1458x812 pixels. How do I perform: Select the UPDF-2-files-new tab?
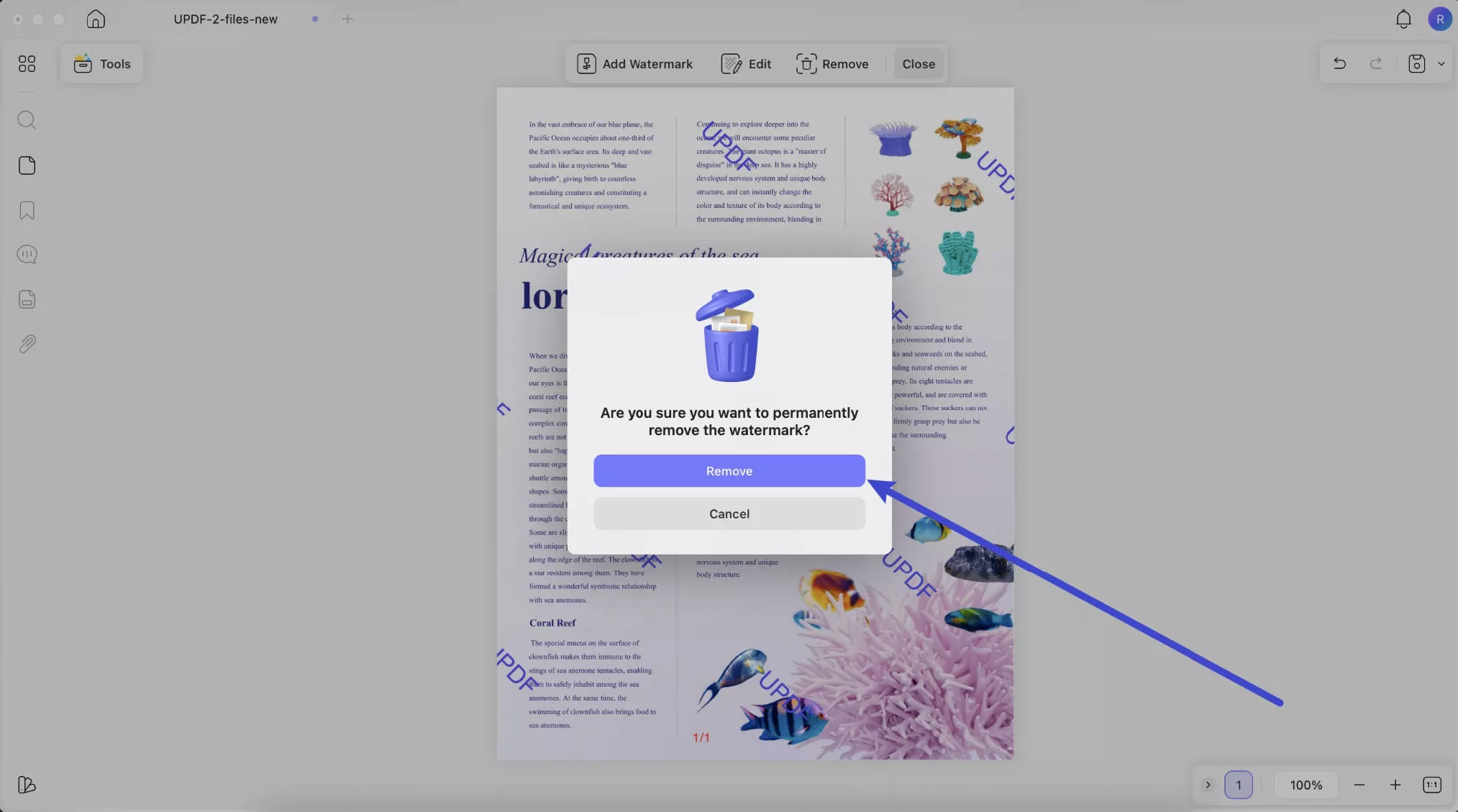point(225,19)
